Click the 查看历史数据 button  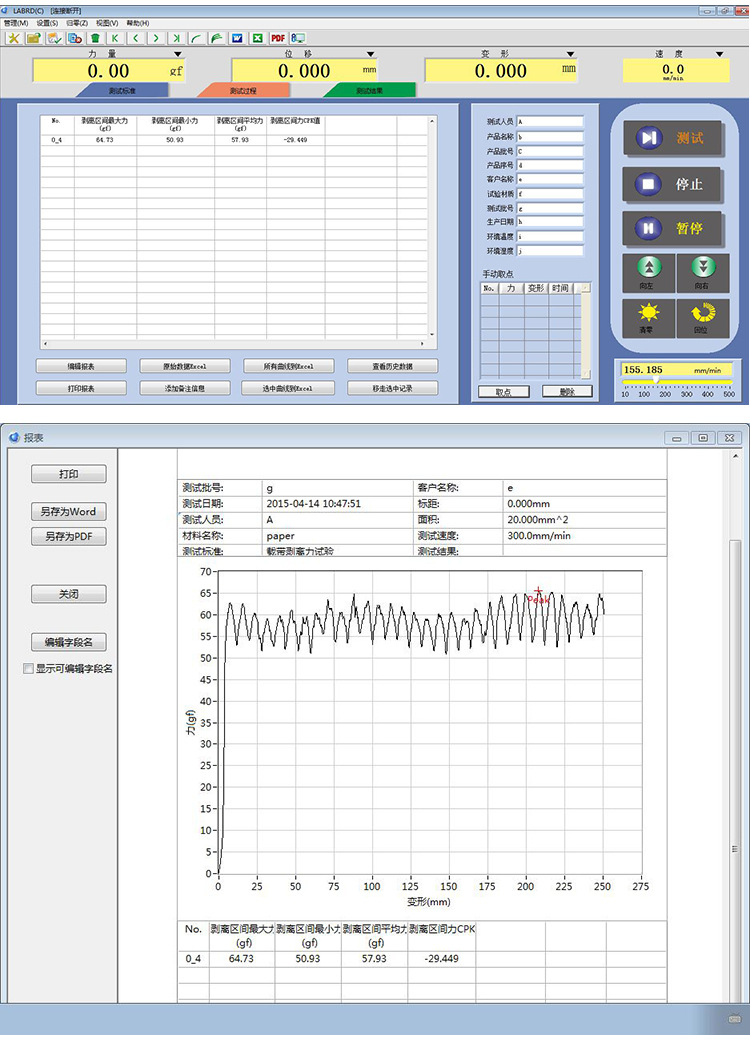tap(379, 366)
